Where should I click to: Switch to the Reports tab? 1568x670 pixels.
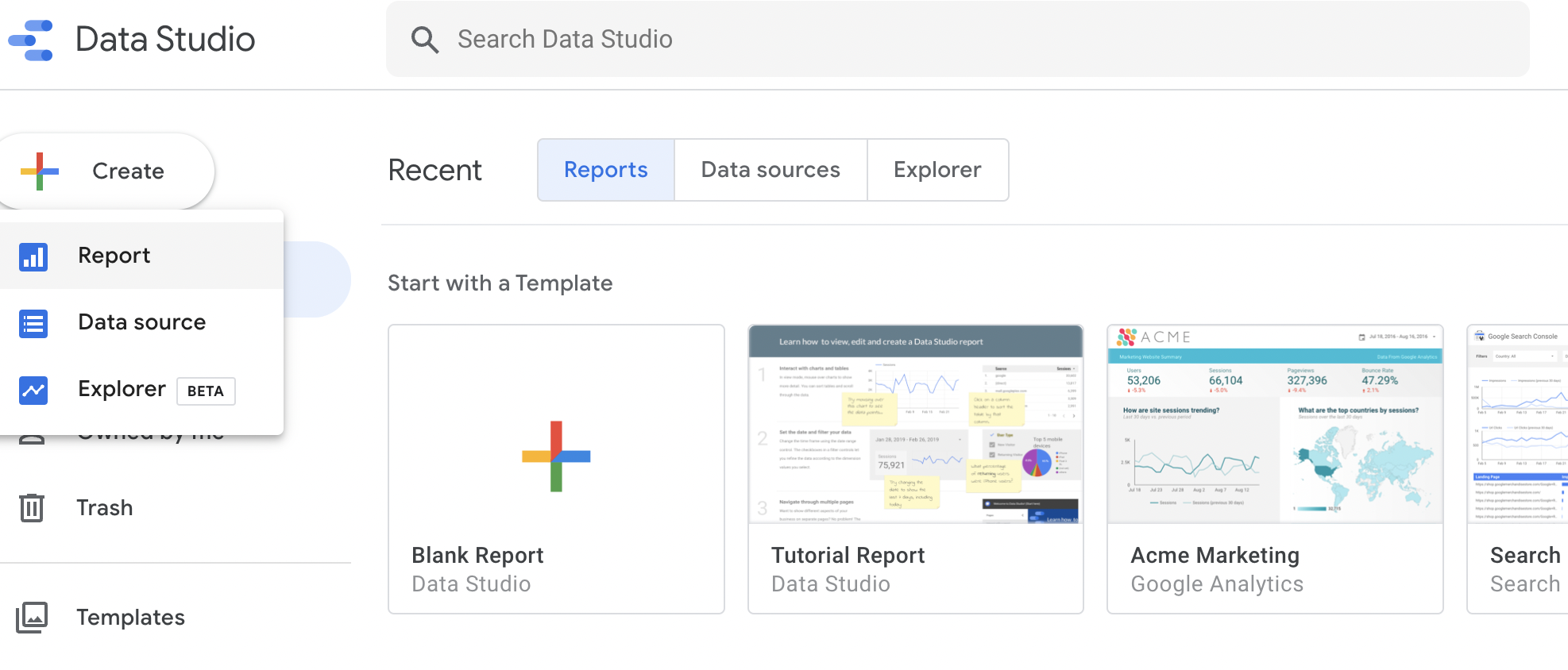[606, 170]
